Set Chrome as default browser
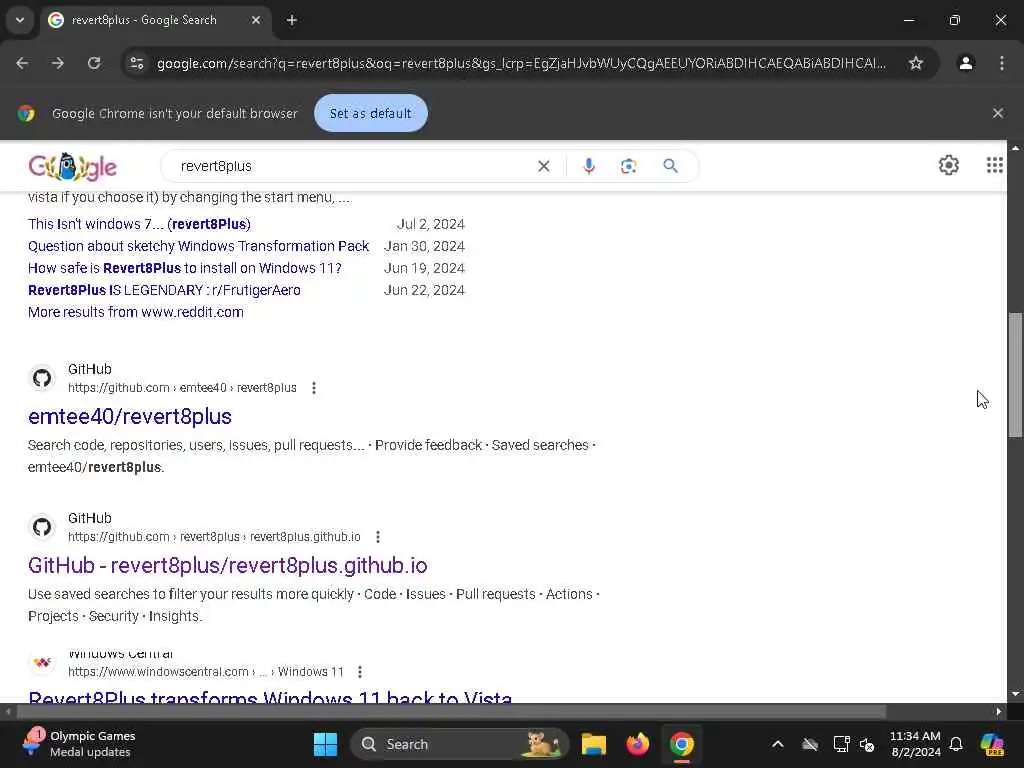Image resolution: width=1024 pixels, height=768 pixels. [371, 114]
